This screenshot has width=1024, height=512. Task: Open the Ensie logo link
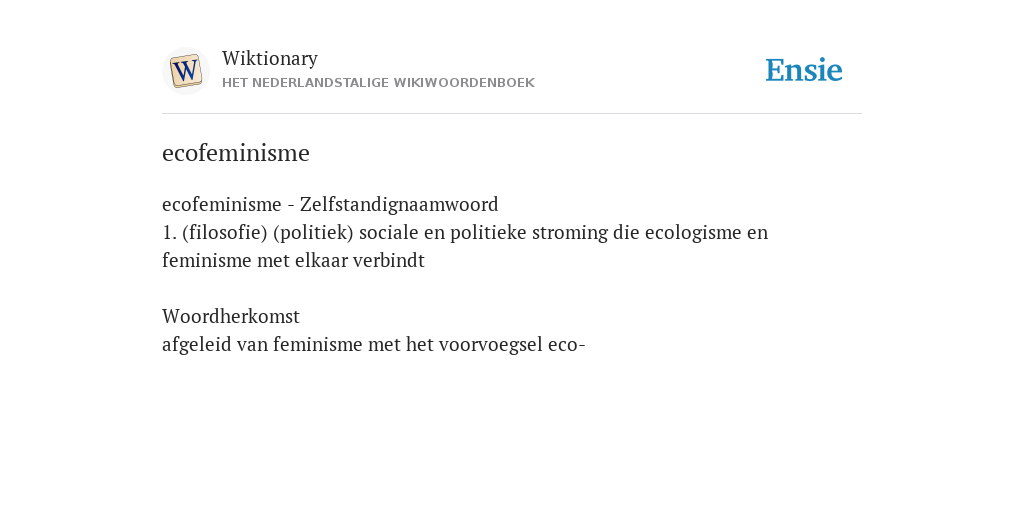[x=803, y=70]
